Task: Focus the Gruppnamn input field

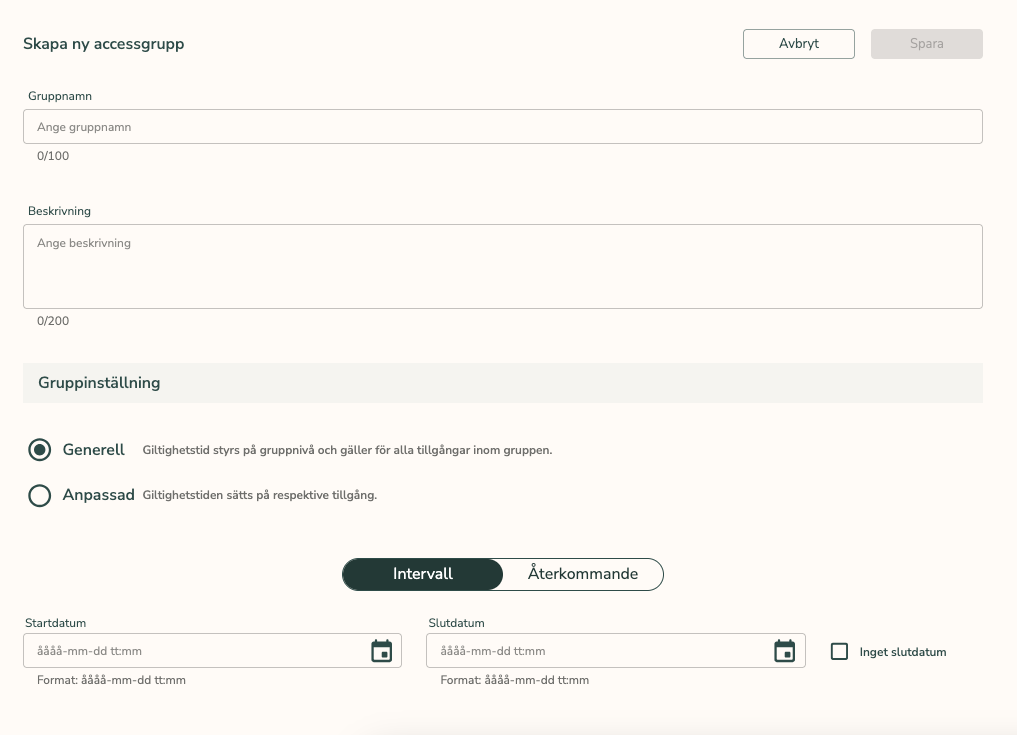Action: 502,127
